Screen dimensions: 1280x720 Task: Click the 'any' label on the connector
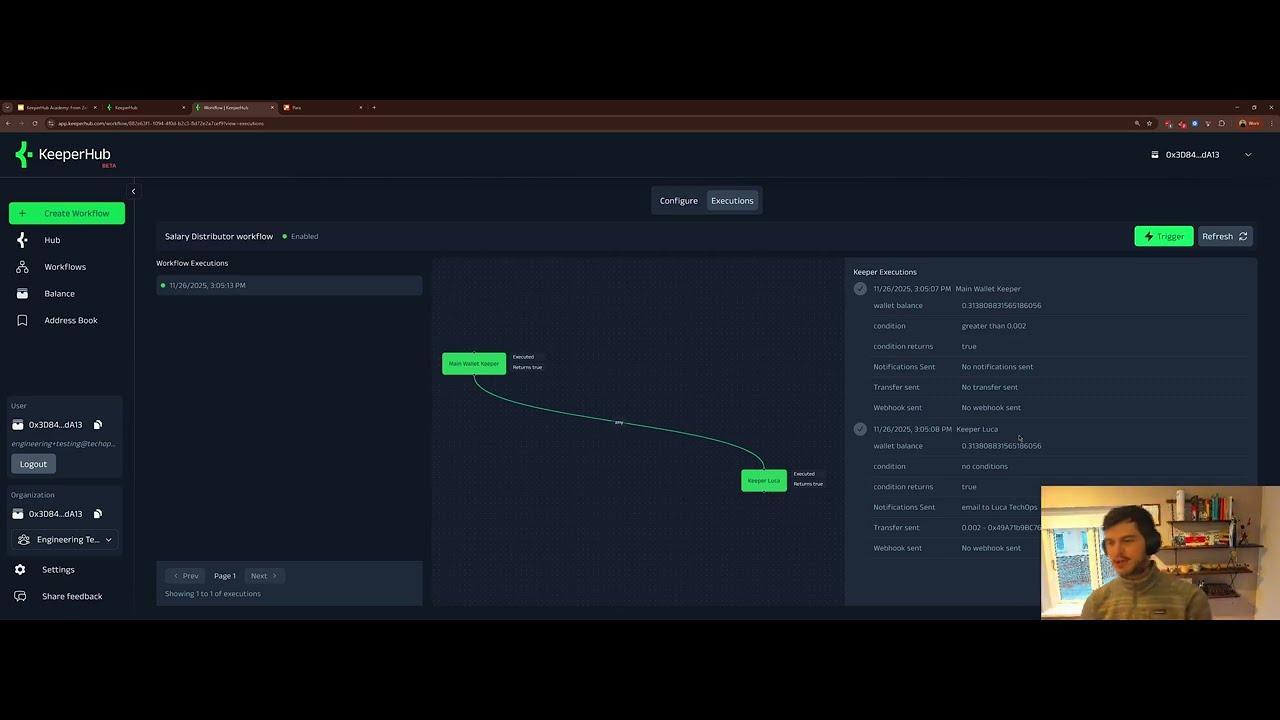click(x=619, y=423)
